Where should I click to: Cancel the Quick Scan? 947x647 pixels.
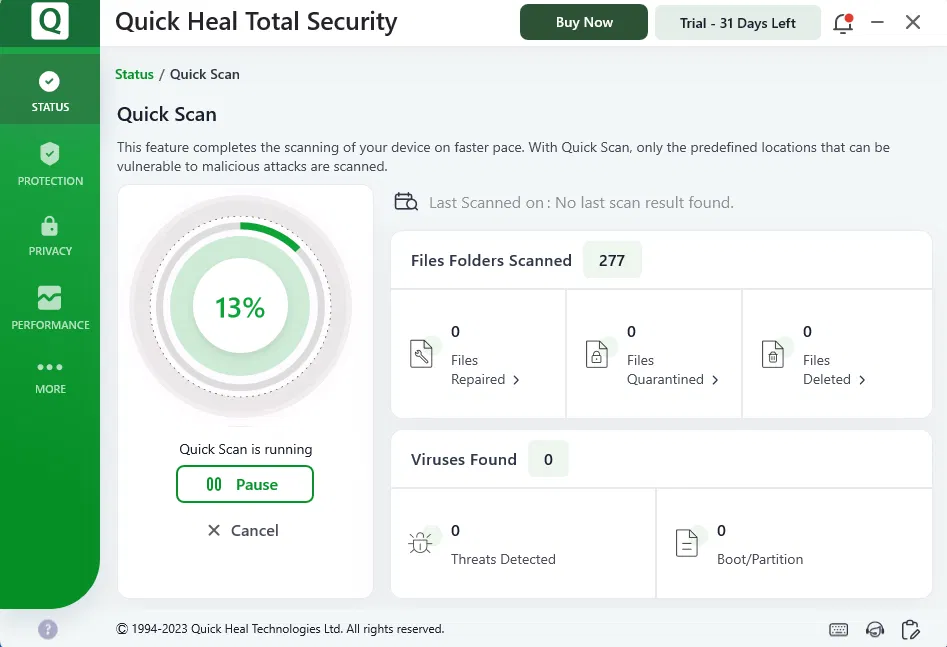tap(243, 530)
